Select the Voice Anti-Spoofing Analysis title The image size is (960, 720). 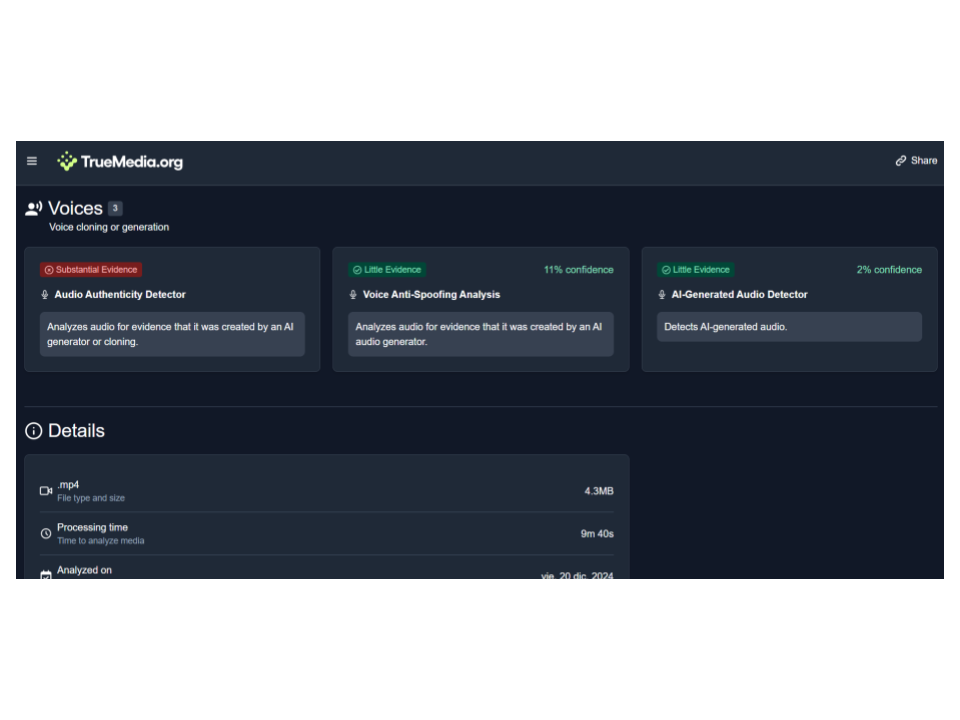pos(431,295)
